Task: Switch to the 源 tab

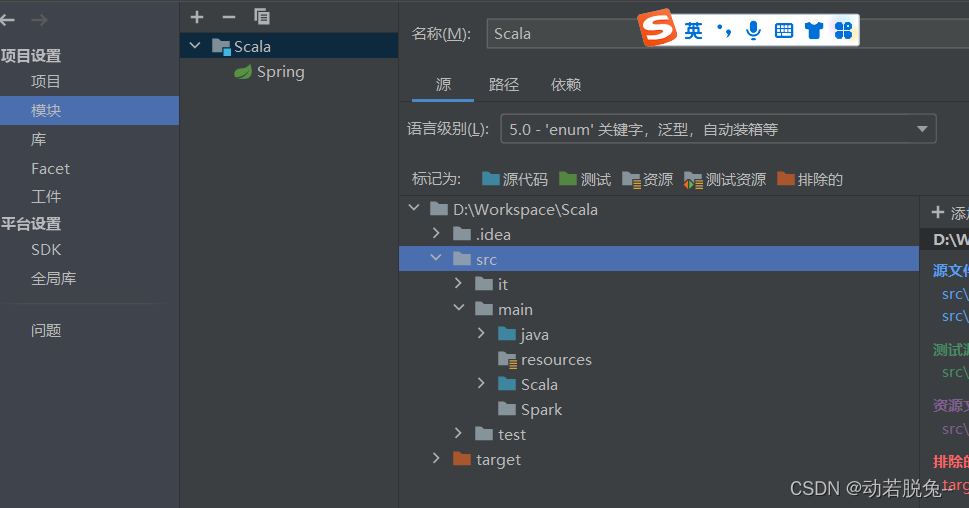Action: pos(443,85)
